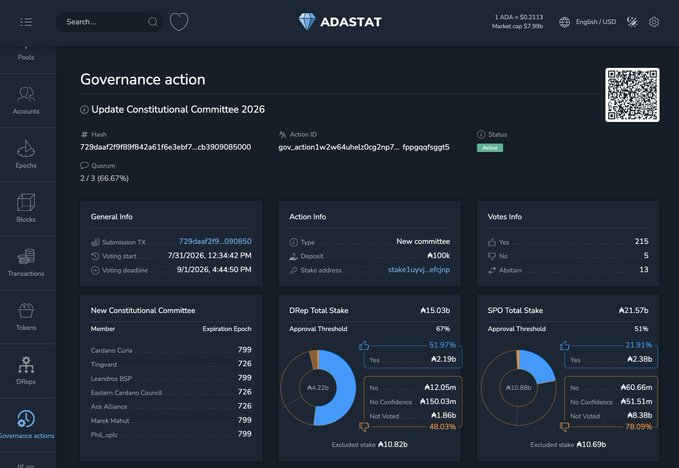The height and width of the screenshot is (468, 679).
Task: Click the ₳4.22b center of DRep chart
Action: tap(318, 387)
